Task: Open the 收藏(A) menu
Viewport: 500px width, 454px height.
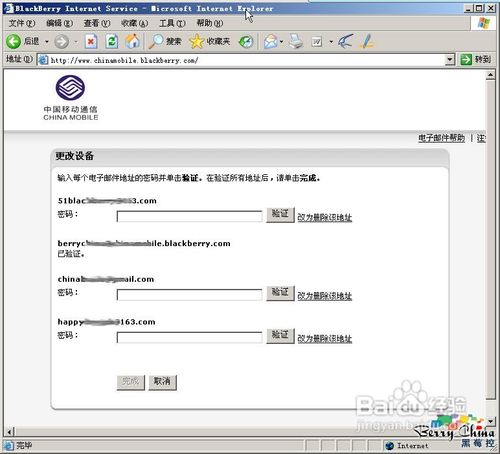Action: click(134, 23)
